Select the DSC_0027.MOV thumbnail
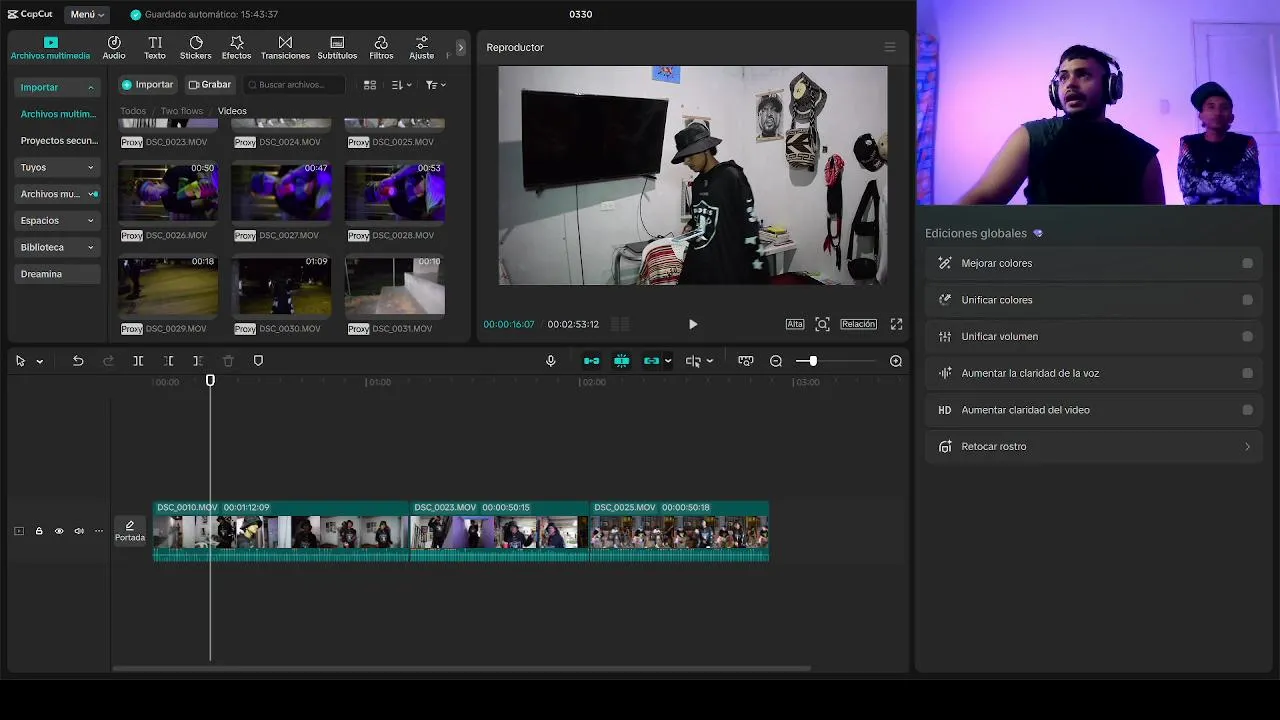Screen dimensions: 1280x720 (281, 192)
